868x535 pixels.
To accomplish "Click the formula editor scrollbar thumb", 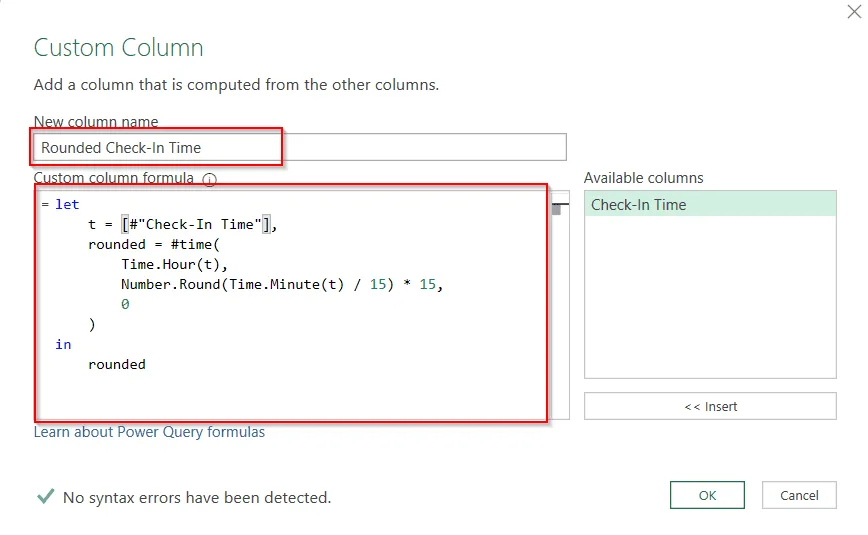I will [x=556, y=210].
